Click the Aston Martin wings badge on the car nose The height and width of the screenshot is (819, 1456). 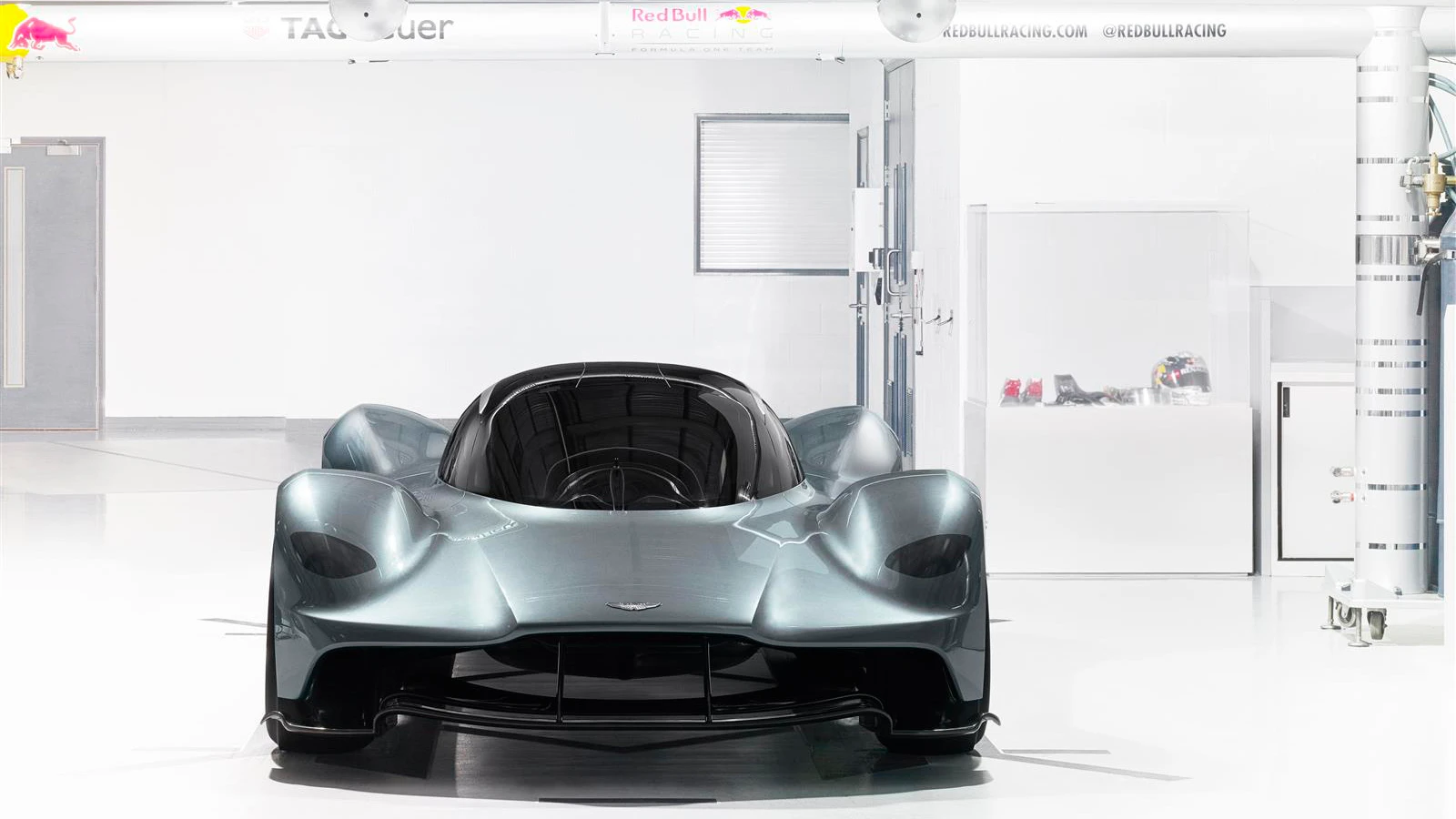[x=632, y=606]
